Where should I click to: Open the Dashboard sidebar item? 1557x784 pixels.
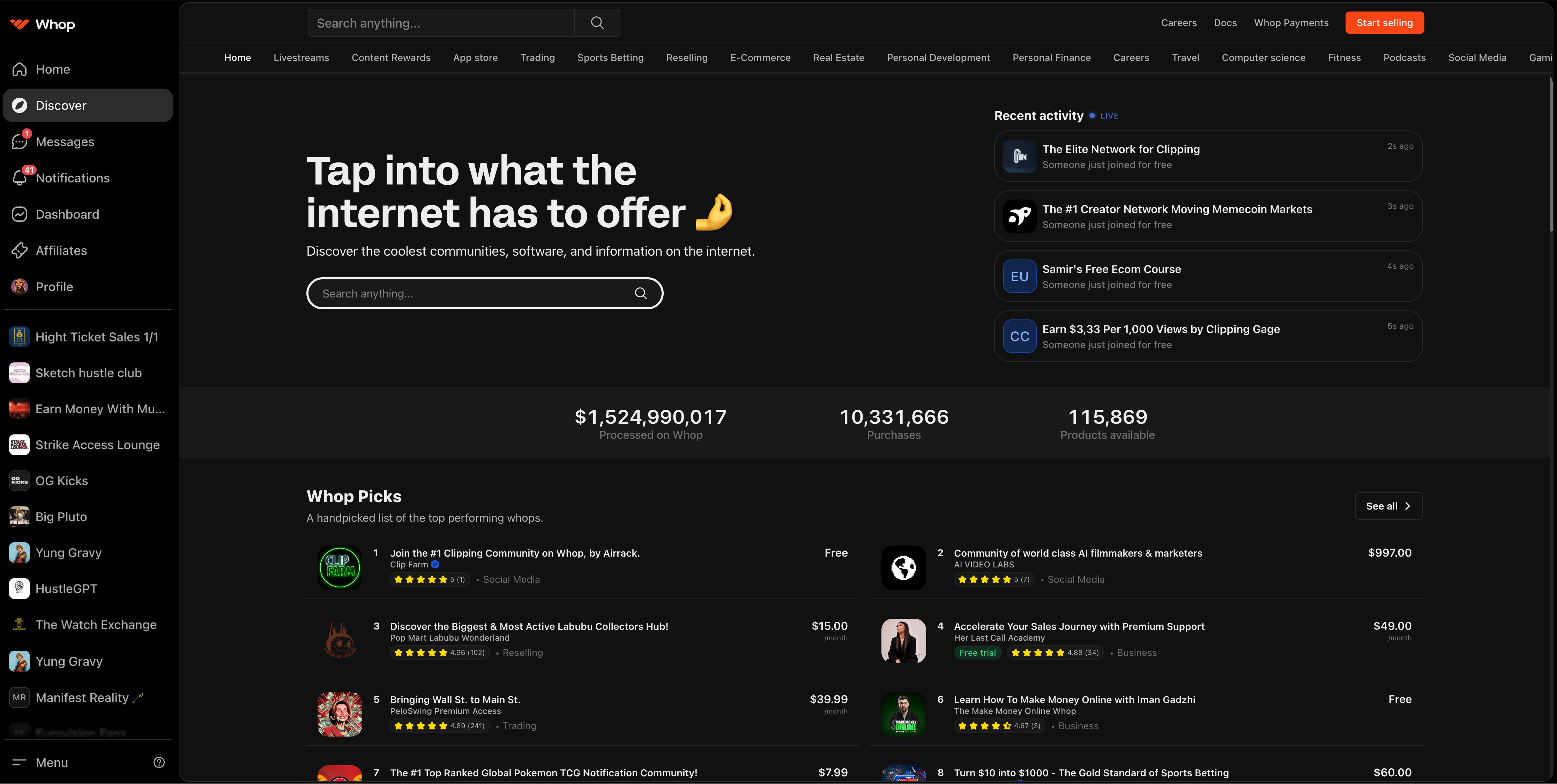(x=67, y=214)
